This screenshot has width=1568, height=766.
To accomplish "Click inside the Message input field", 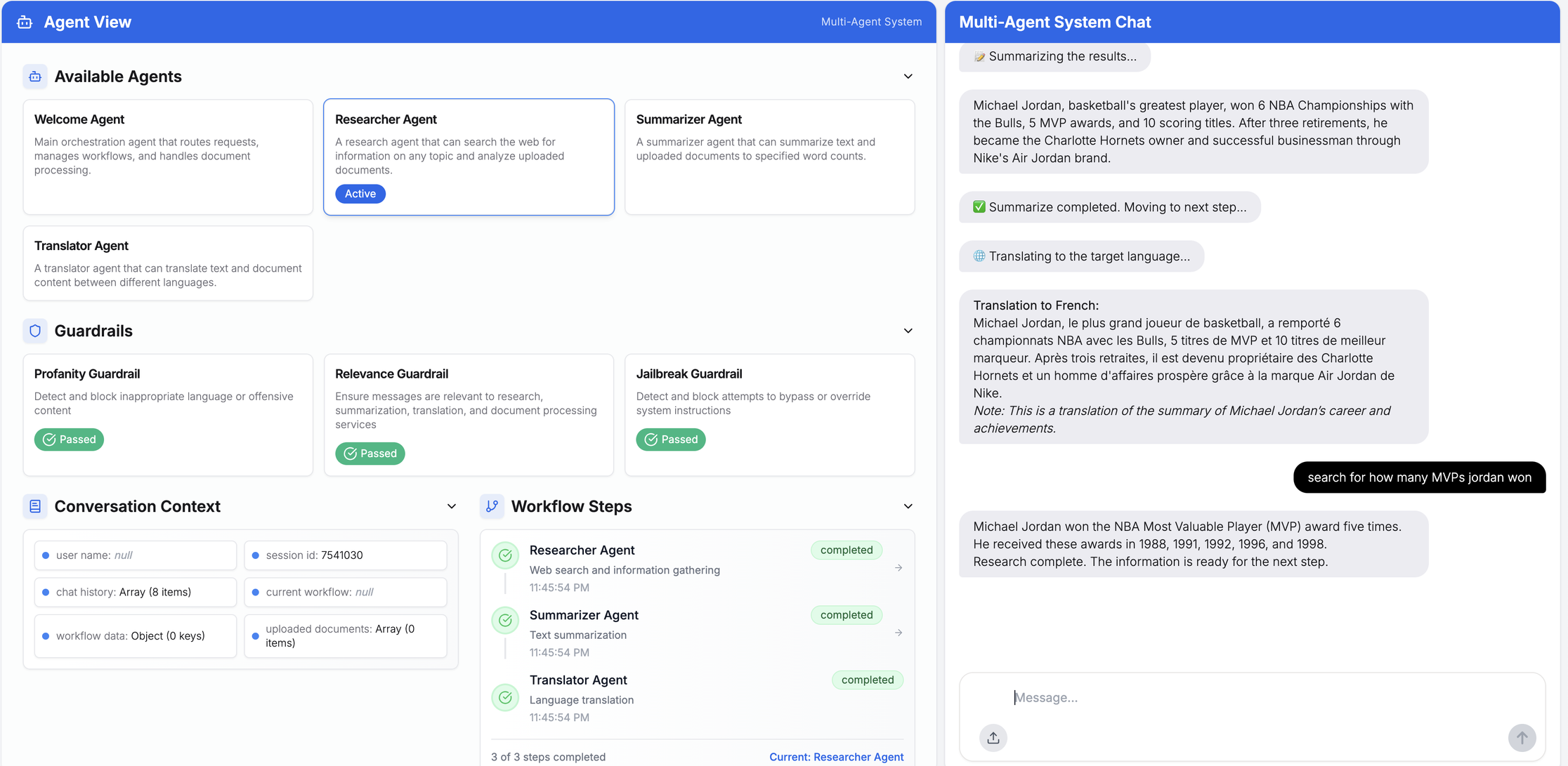I will pyautogui.click(x=1194, y=696).
